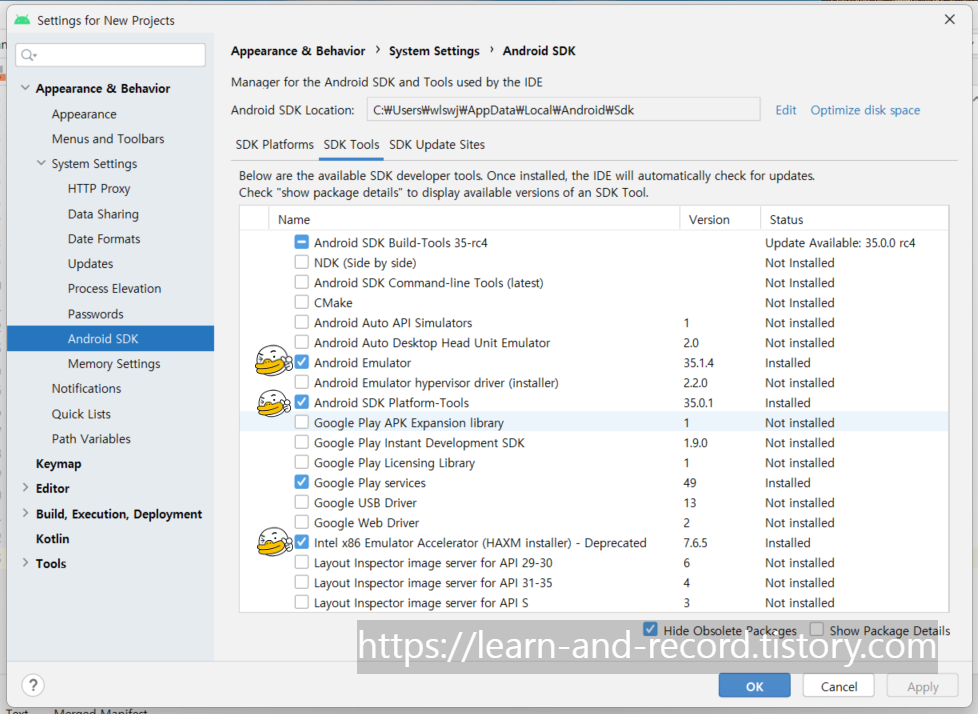The width and height of the screenshot is (978, 714).
Task: Enable Android Auto Desktop Head Unit Emulator
Action: click(302, 342)
